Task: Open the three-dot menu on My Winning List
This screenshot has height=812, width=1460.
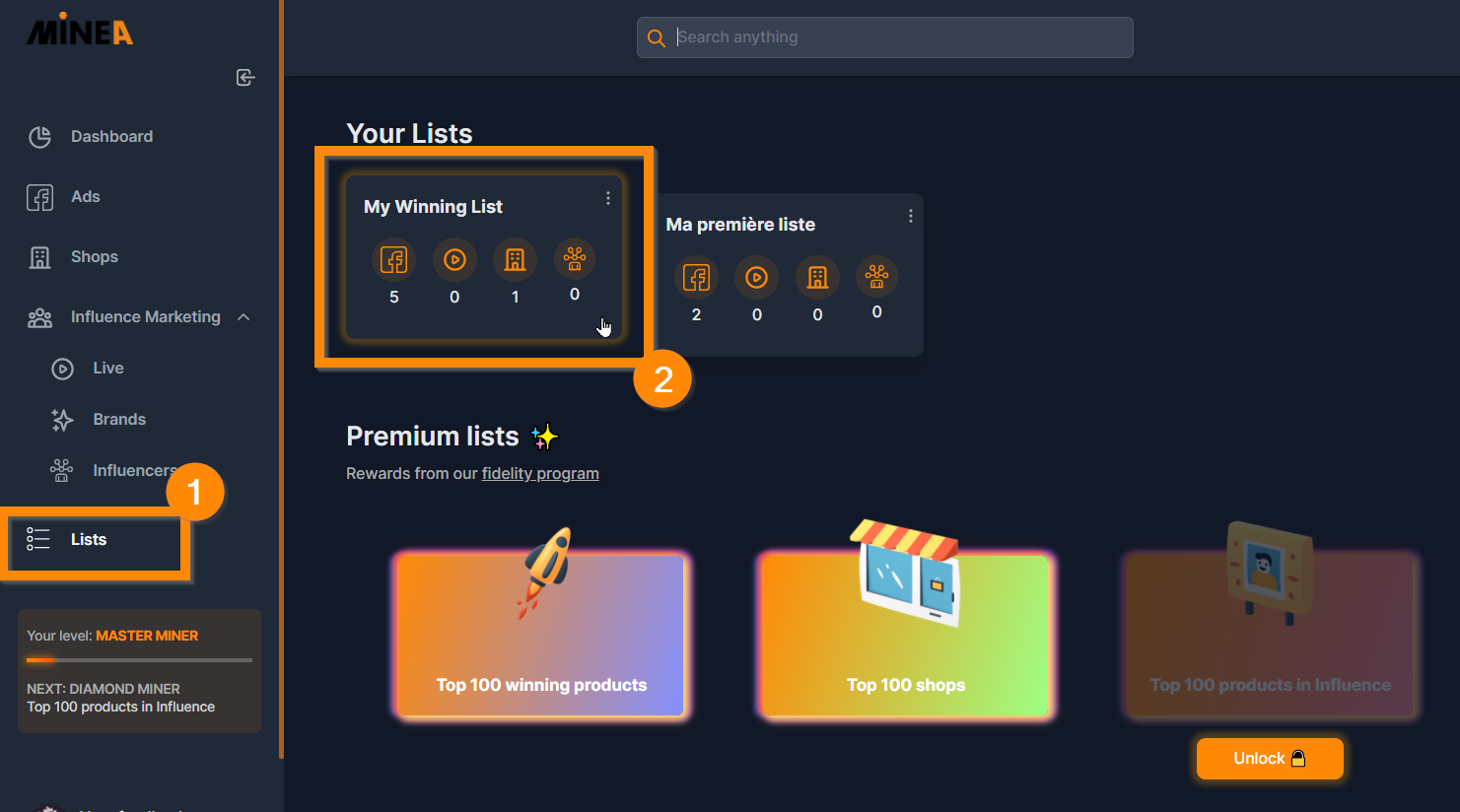Action: [x=608, y=198]
